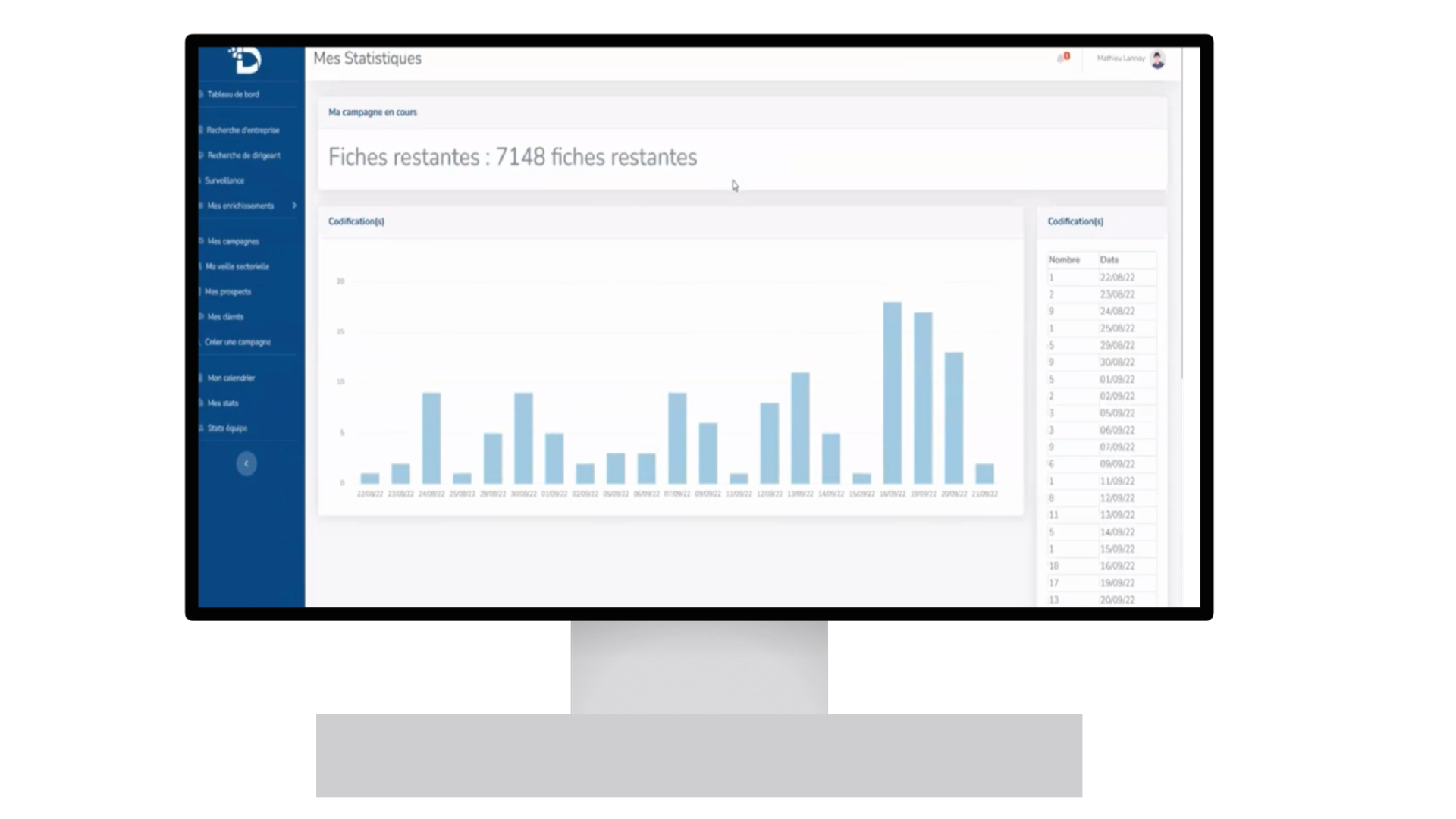Click the Ma campagne en cours heading

tap(372, 112)
